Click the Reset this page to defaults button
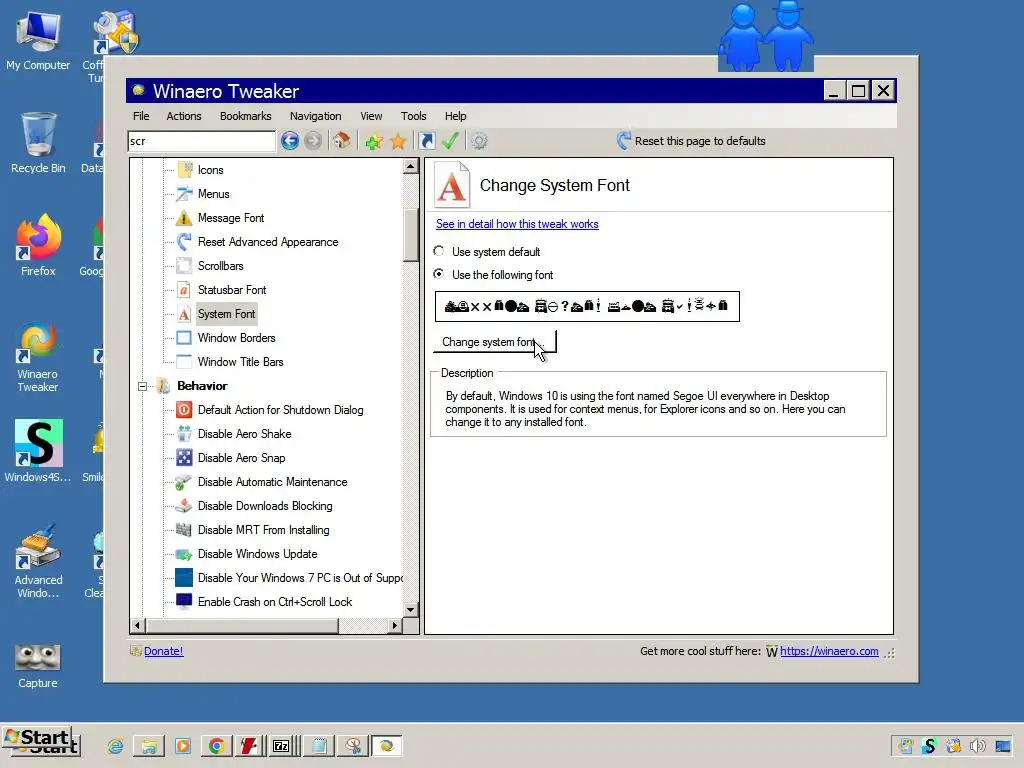This screenshot has width=1024, height=768. click(692, 141)
